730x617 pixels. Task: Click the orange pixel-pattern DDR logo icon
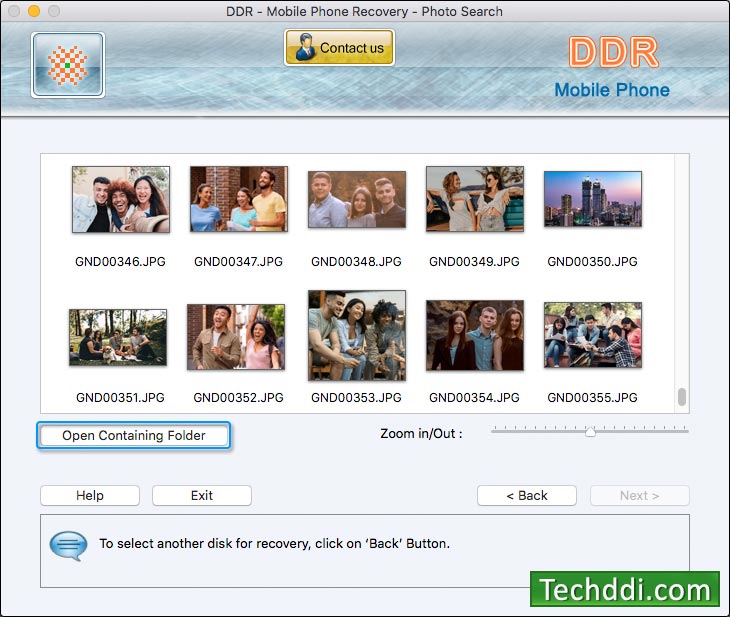[68, 65]
